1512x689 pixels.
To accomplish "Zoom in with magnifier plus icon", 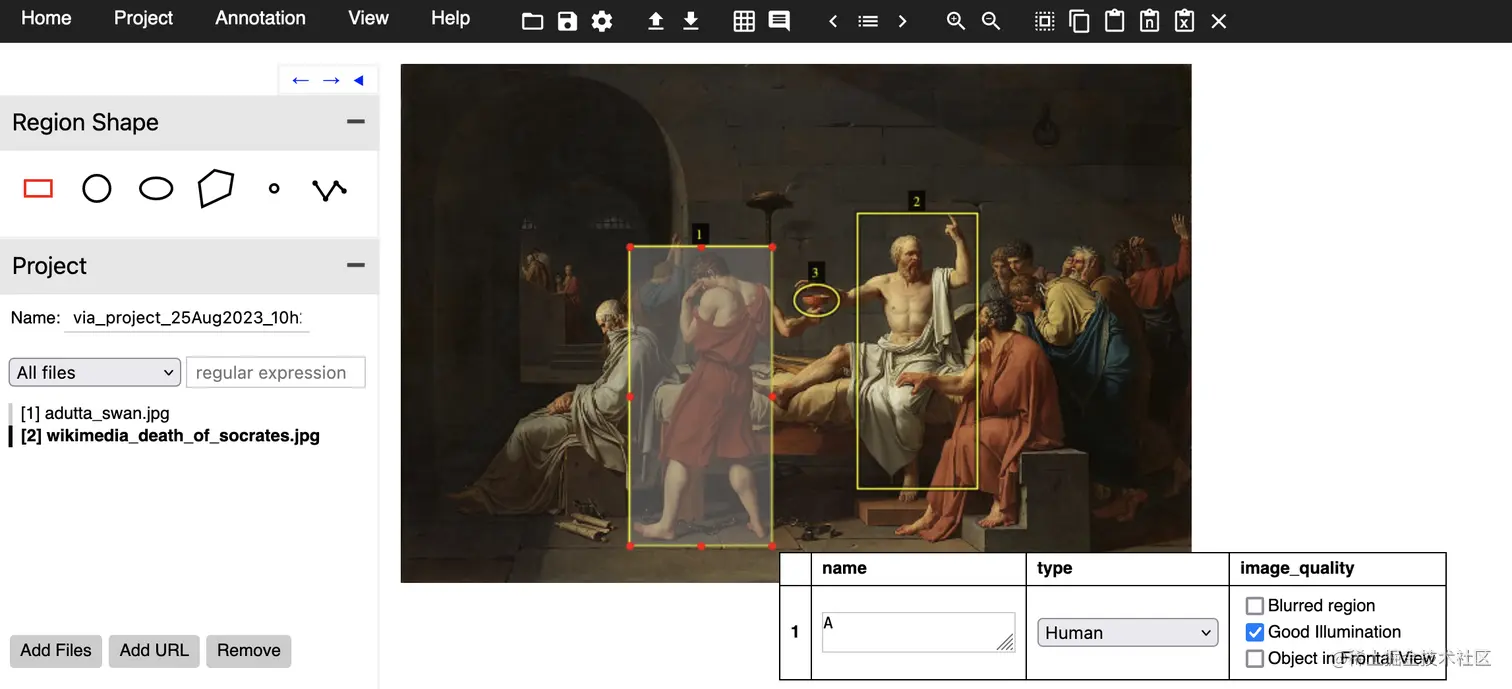I will pyautogui.click(x=956, y=21).
